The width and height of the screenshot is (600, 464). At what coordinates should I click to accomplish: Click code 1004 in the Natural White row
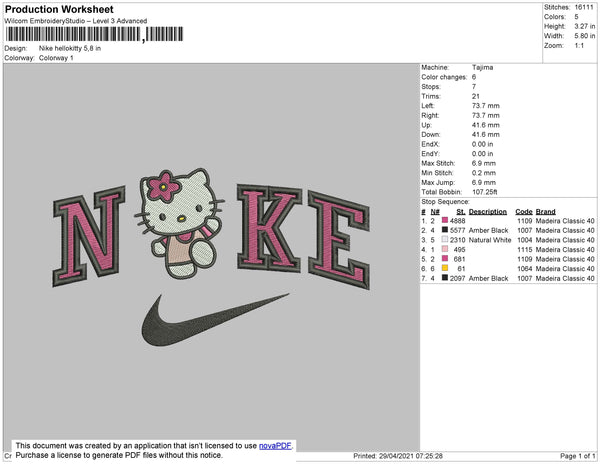[525, 240]
